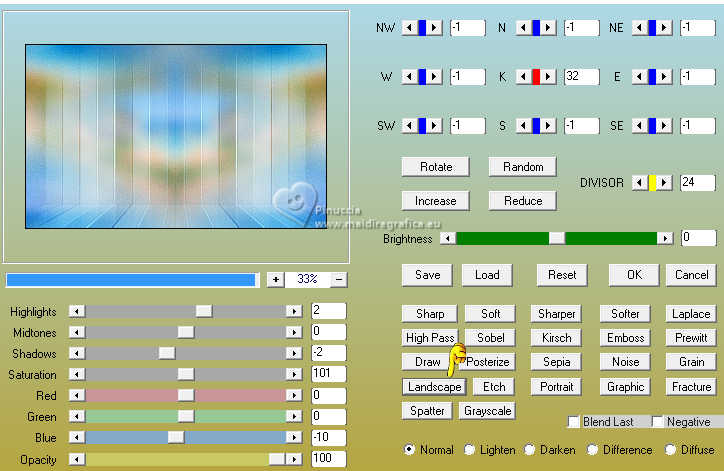Click the N value right arrow
Viewport: 724px width, 471px height.
pyautogui.click(x=548, y=28)
